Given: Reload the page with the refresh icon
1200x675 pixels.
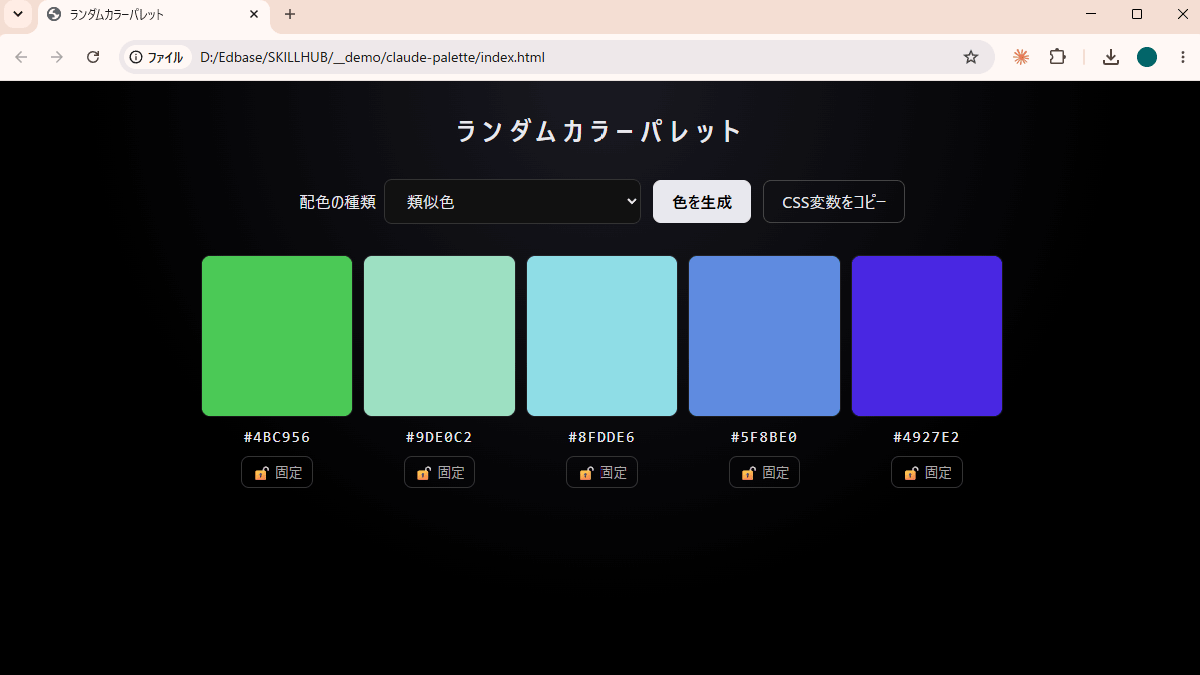Looking at the screenshot, I should (x=93, y=57).
